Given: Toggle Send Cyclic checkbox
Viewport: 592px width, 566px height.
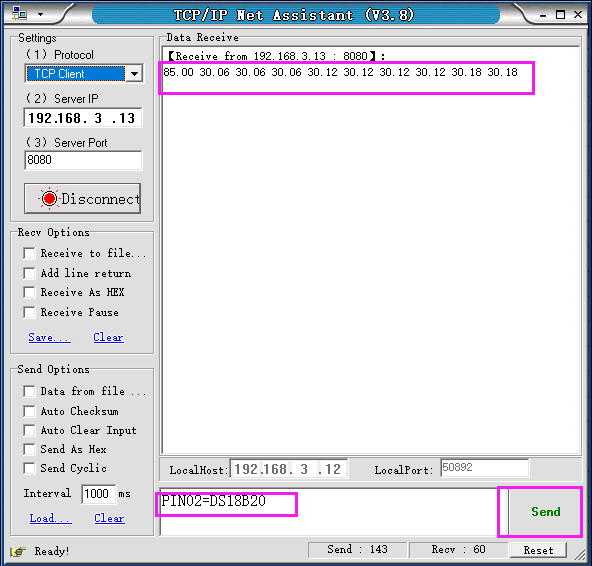Looking at the screenshot, I should coord(29,469).
